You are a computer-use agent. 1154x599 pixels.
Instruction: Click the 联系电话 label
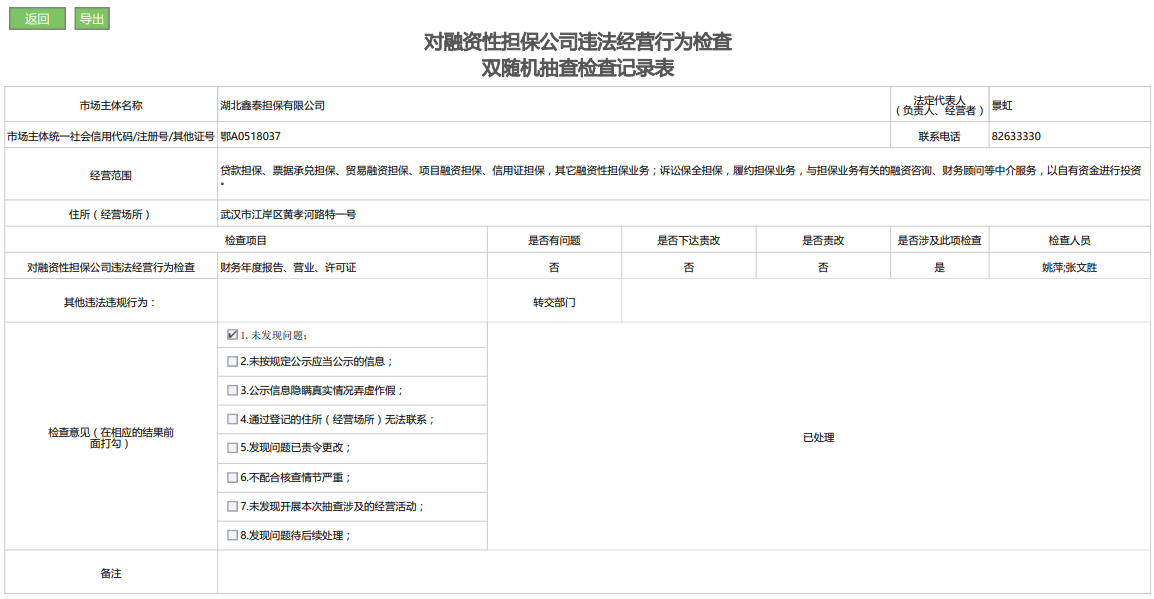click(939, 136)
